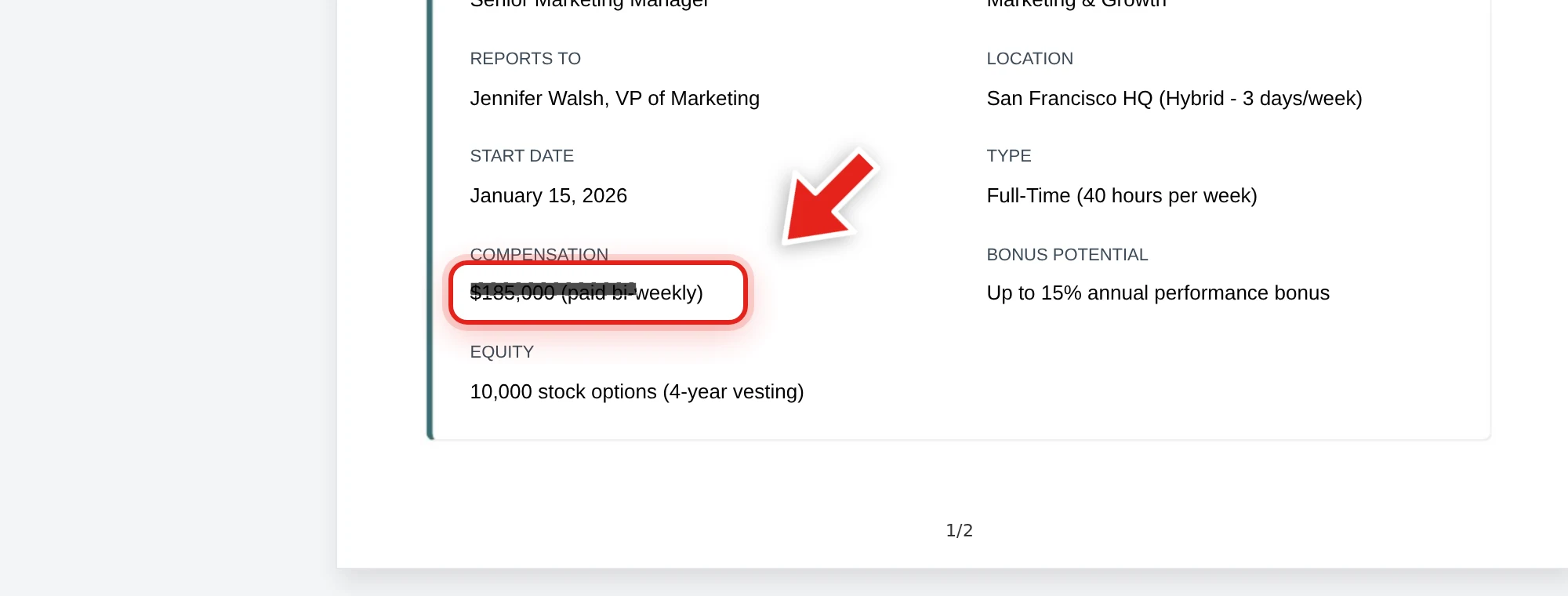1568x596 pixels.
Task: Click the dark redaction bar over salary
Action: click(553, 289)
